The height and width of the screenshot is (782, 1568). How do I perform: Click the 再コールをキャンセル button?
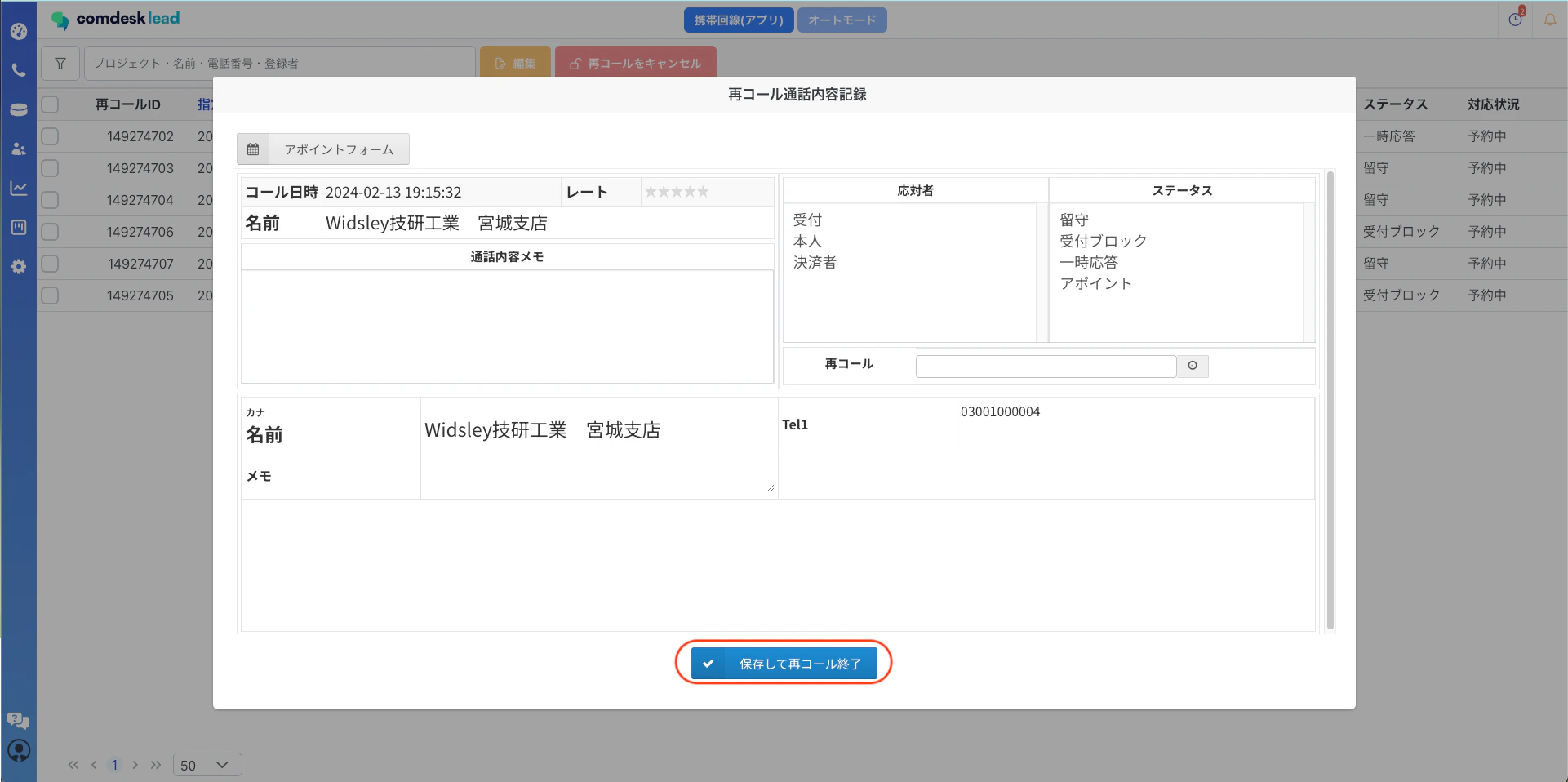point(635,63)
